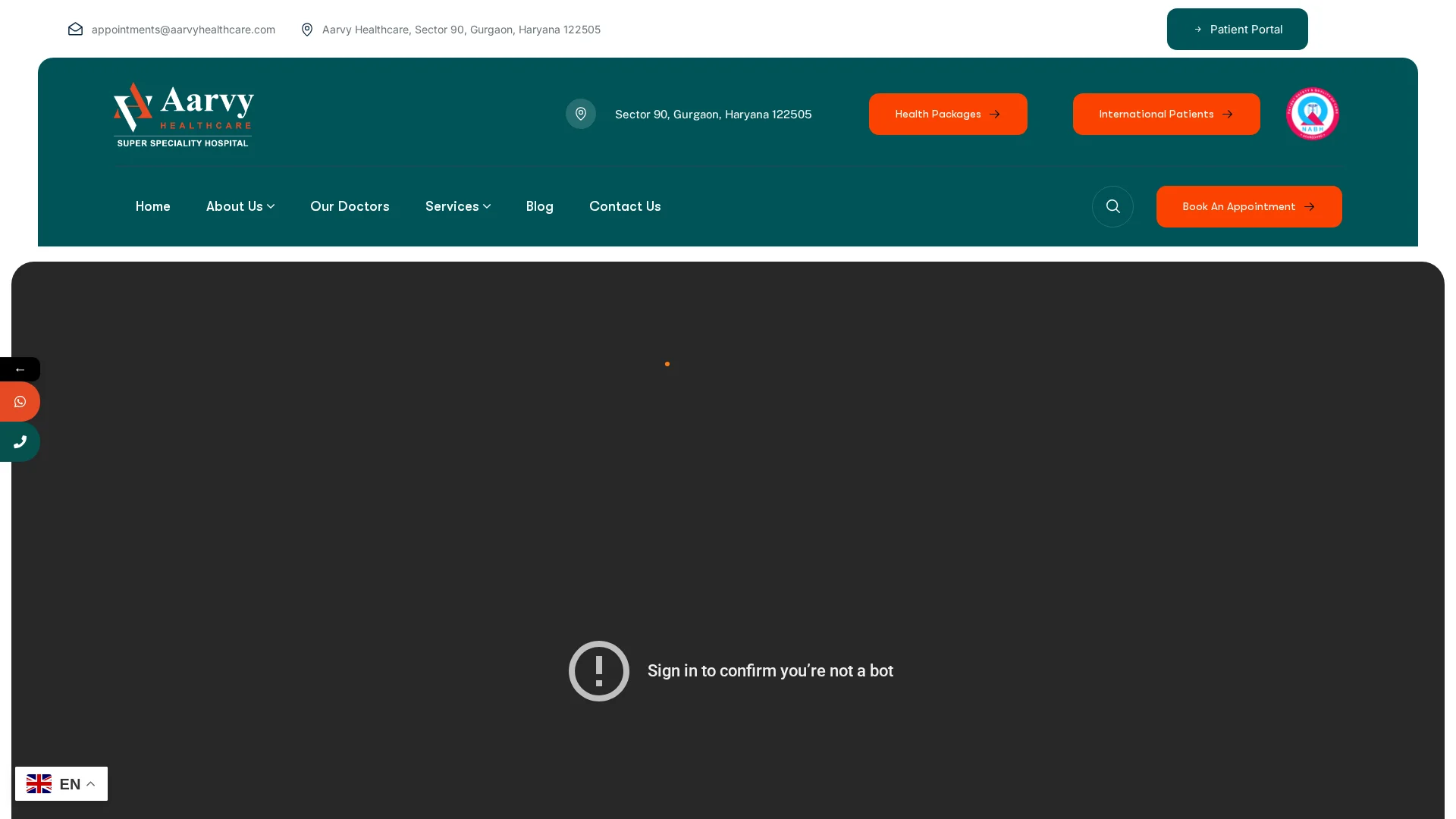The width and height of the screenshot is (1456, 819).
Task: Click appointments@aarvyhealthcare.com email link
Action: [x=184, y=30]
